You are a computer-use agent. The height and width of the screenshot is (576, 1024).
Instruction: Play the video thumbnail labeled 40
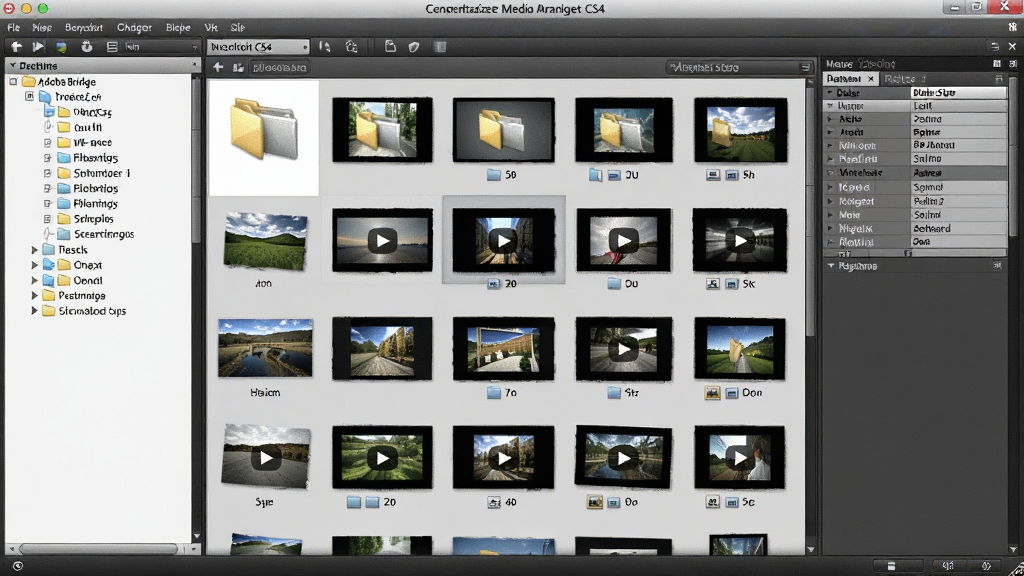(504, 458)
